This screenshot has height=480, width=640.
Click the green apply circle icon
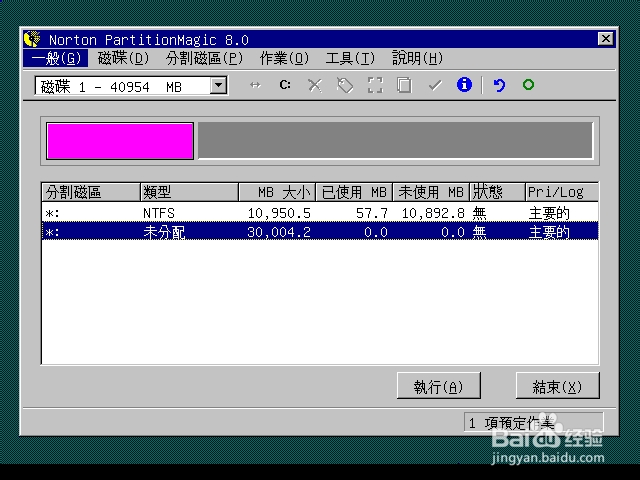tap(529, 84)
